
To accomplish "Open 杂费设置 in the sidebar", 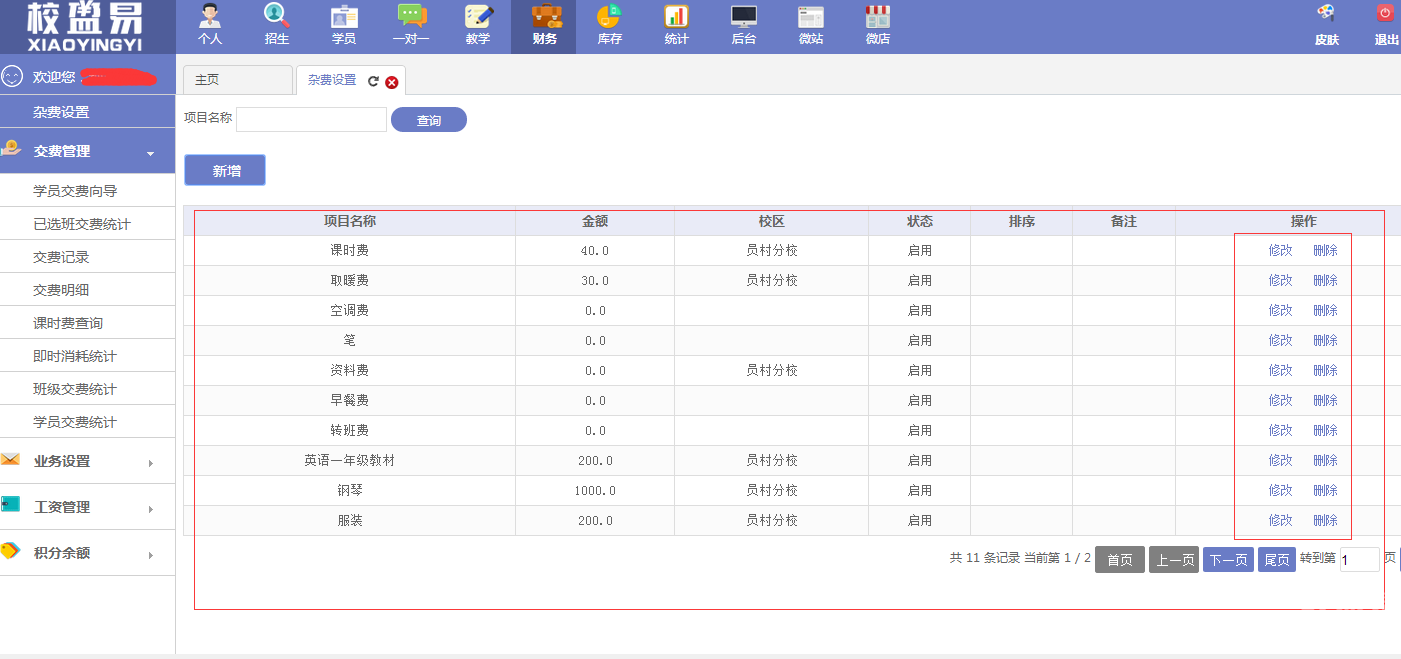I will pyautogui.click(x=87, y=112).
